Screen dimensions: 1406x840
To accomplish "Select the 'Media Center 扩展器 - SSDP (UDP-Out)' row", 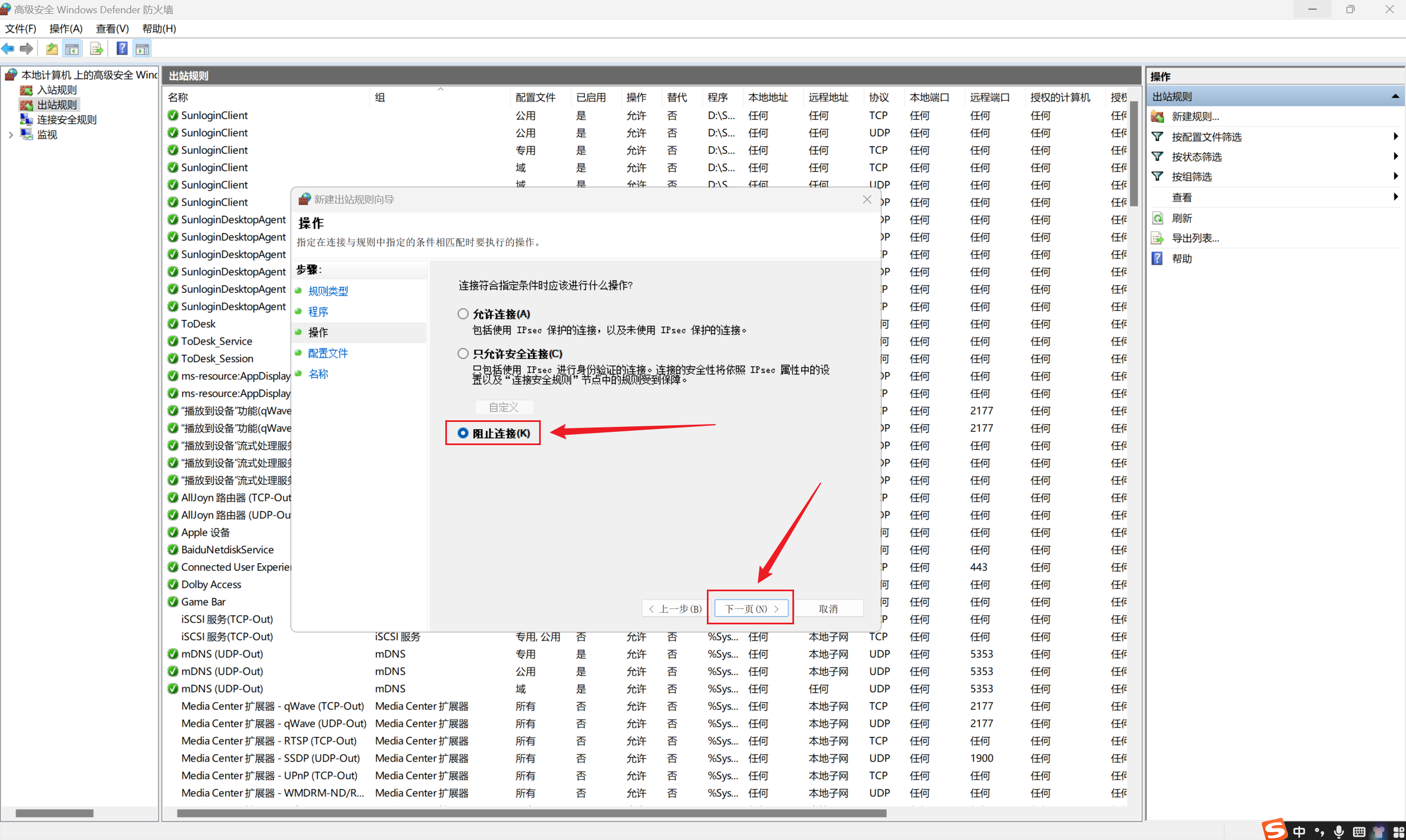I will [x=646, y=758].
